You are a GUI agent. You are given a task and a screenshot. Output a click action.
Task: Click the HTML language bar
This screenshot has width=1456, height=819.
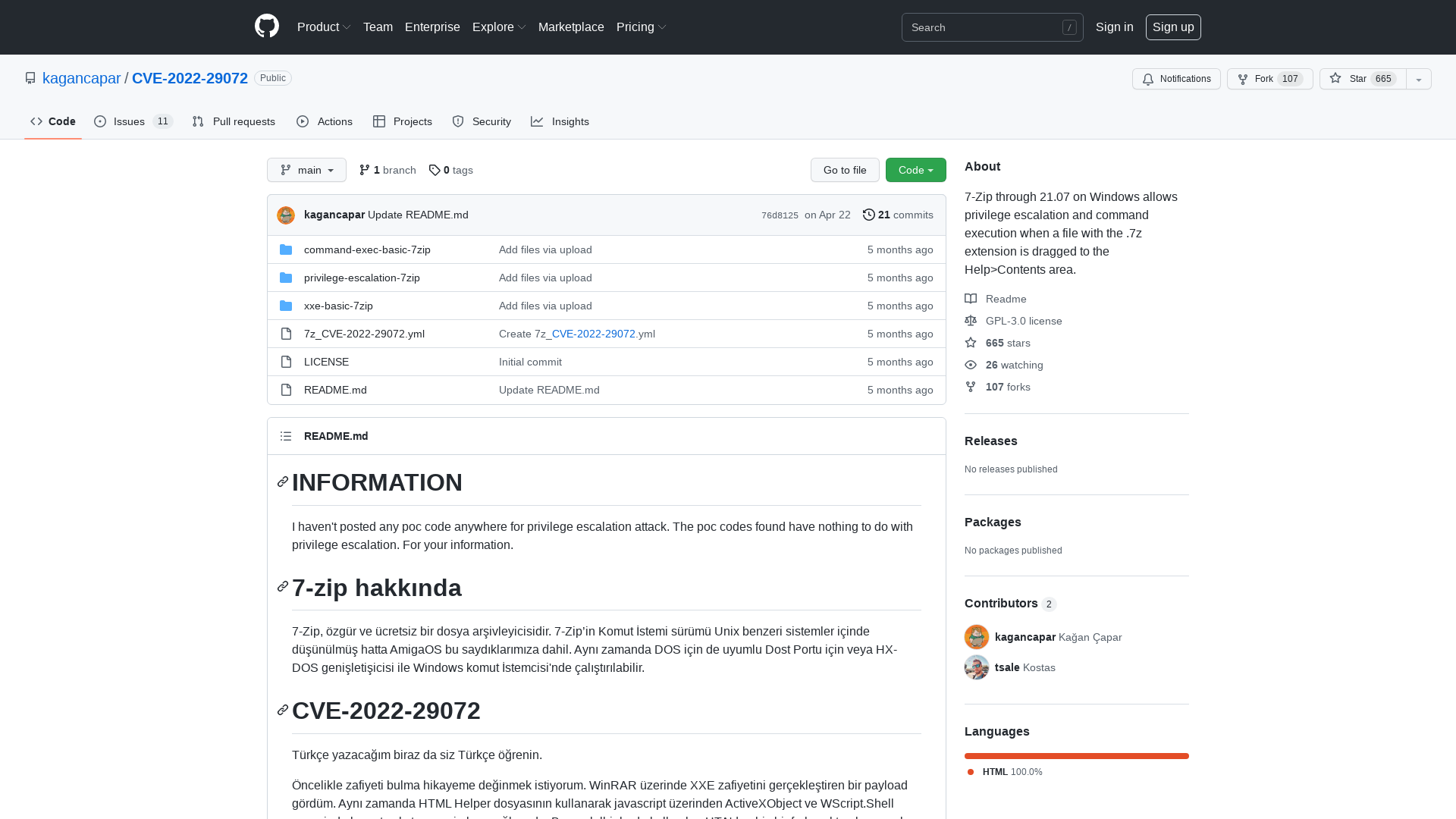1077,756
